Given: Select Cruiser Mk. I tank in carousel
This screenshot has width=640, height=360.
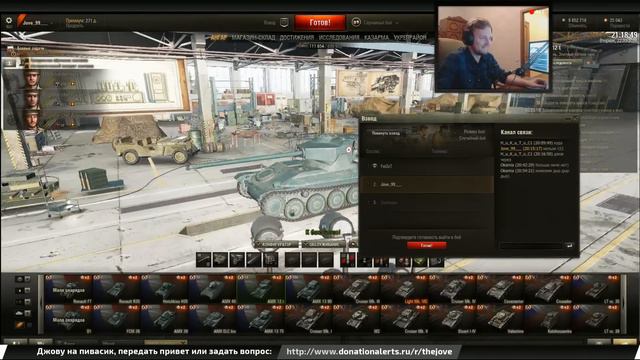Looking at the screenshot, I should (x=308, y=319).
